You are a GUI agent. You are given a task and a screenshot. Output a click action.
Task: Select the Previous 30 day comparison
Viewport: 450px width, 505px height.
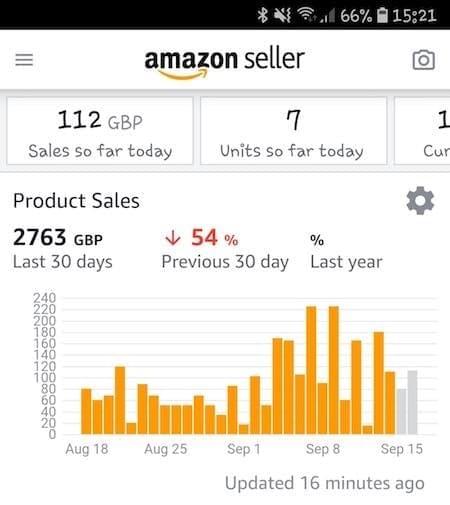point(225,248)
